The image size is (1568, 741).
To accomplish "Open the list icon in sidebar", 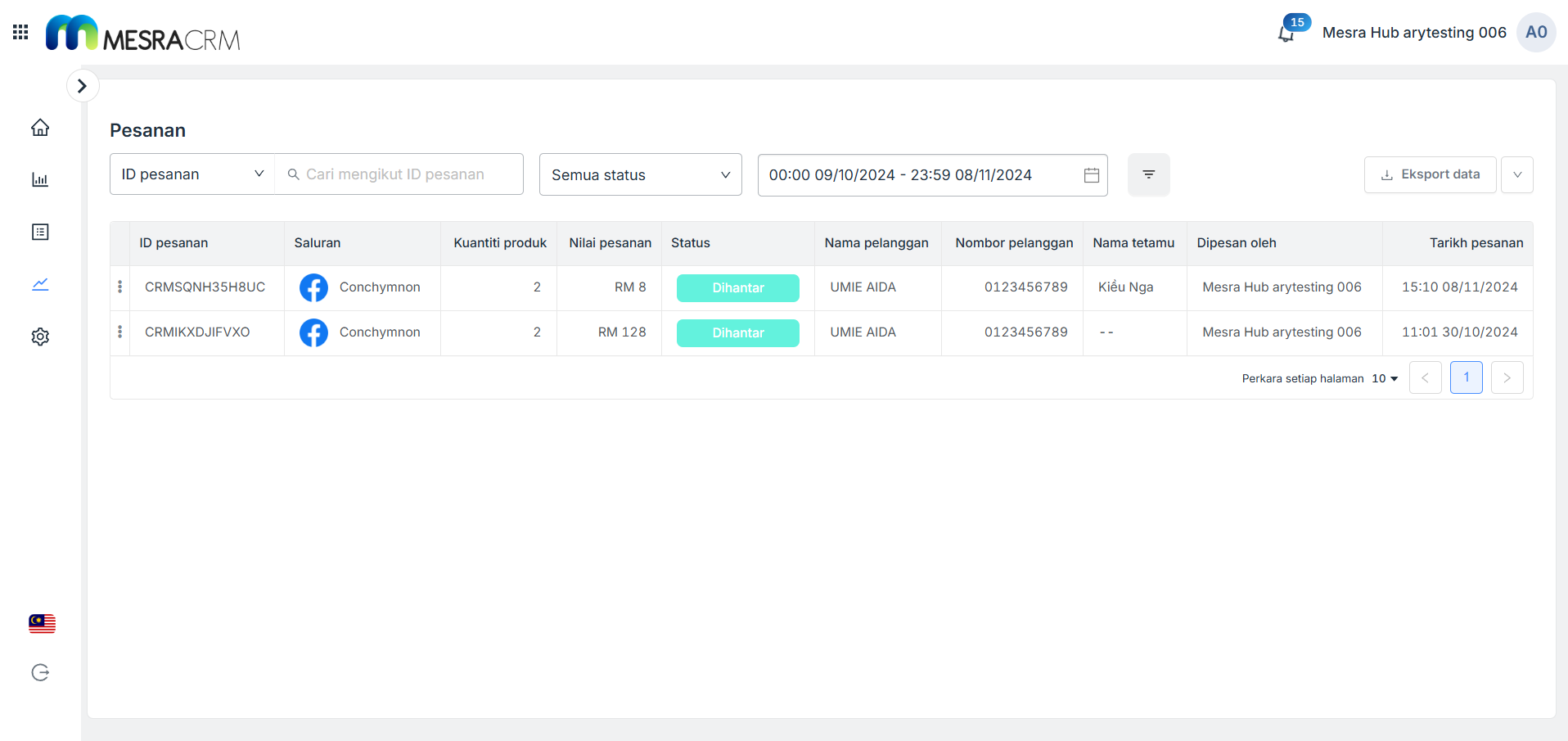I will click(x=40, y=233).
